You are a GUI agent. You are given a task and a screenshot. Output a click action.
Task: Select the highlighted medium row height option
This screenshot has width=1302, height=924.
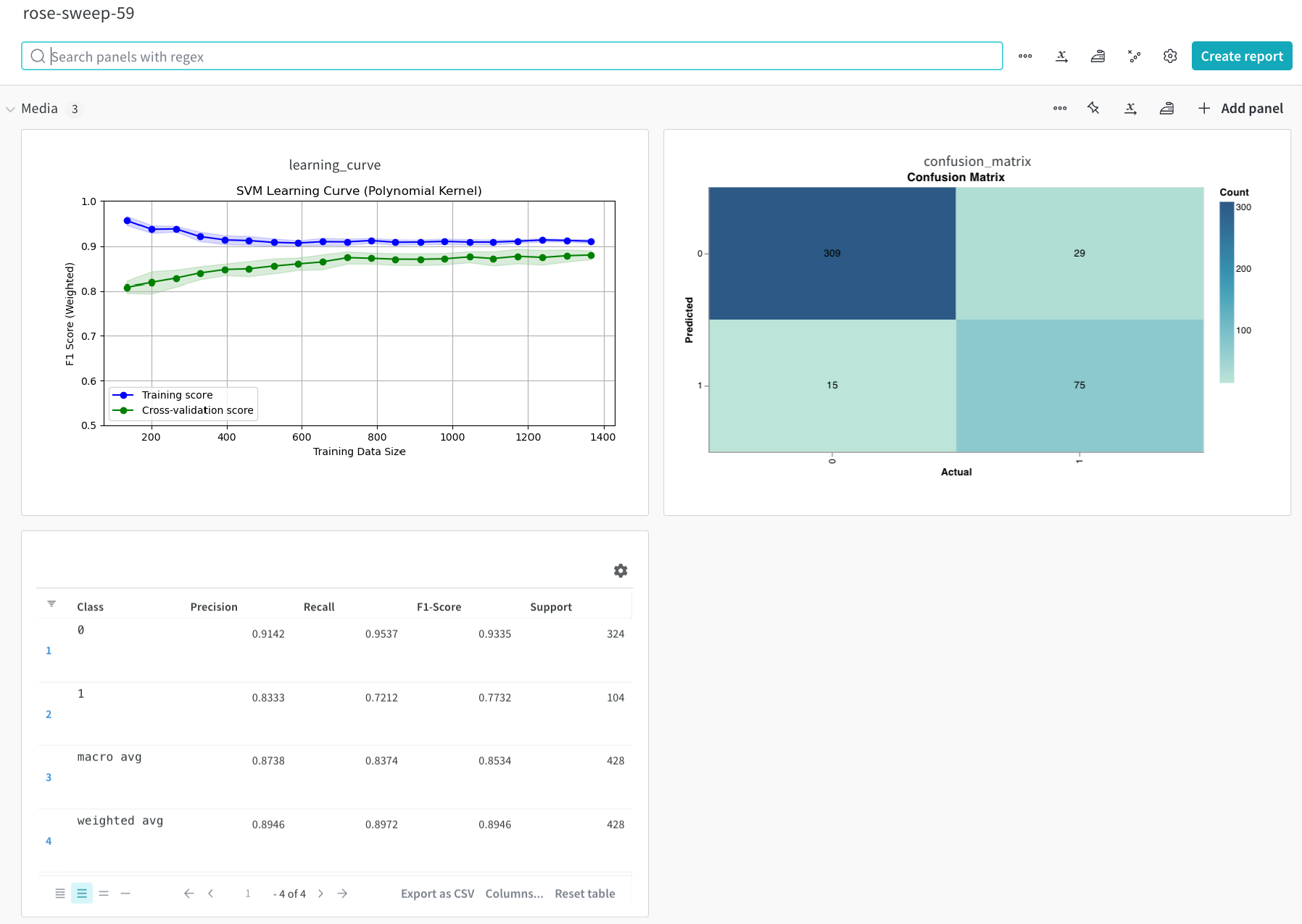pos(82,894)
